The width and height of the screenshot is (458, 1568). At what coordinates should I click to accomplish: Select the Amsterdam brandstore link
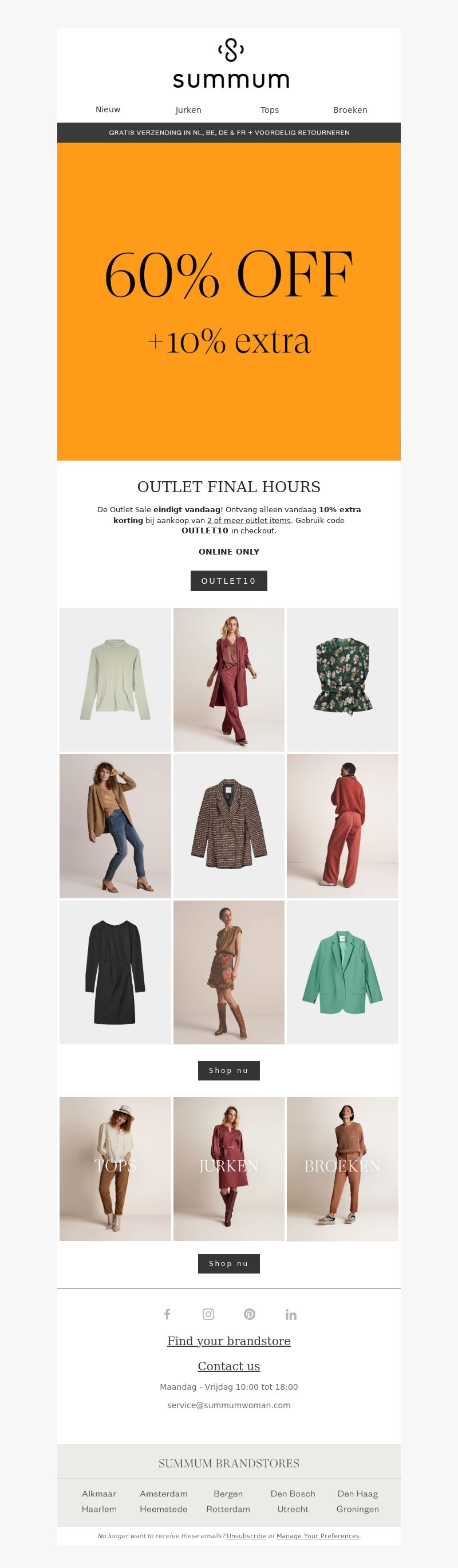point(164,1494)
